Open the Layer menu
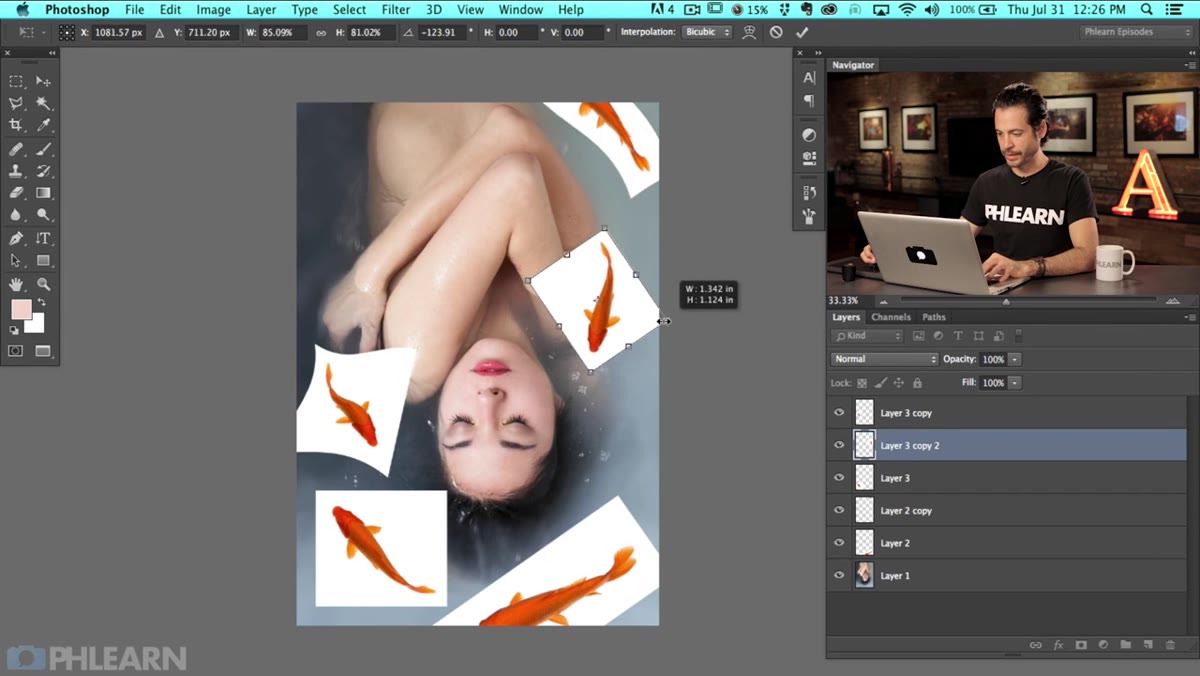The image size is (1200, 676). [x=261, y=10]
